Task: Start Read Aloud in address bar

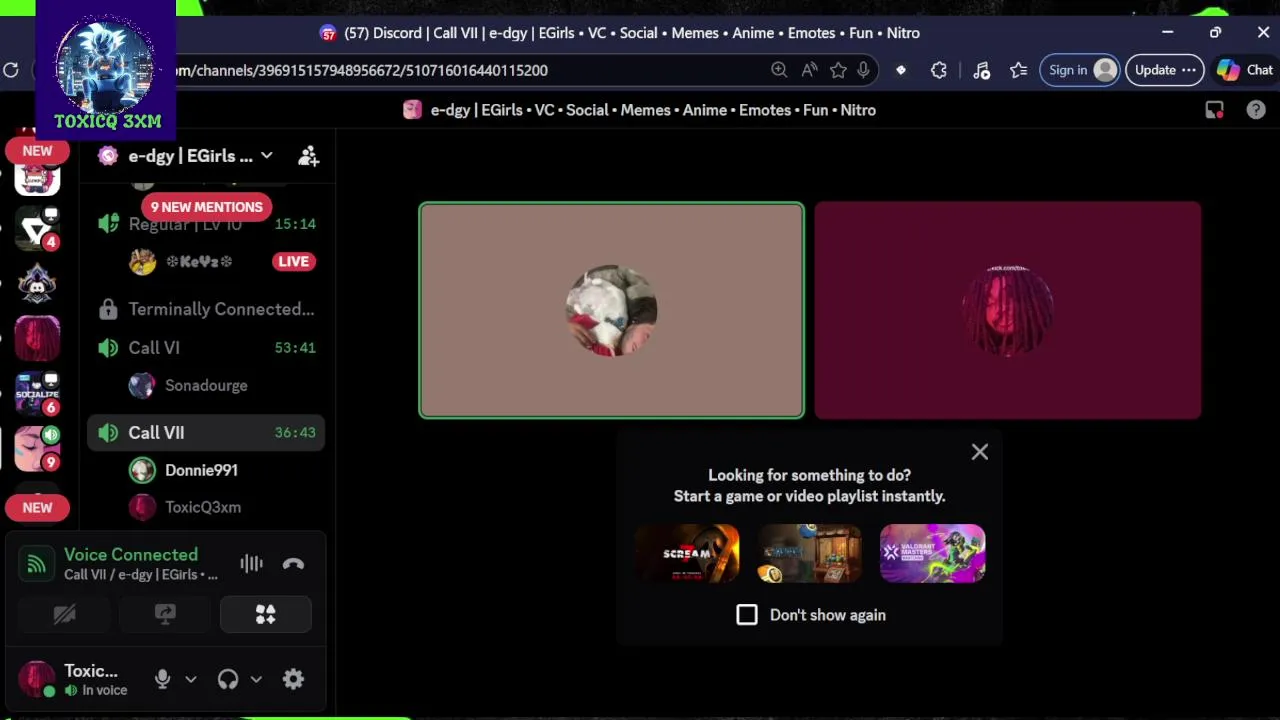Action: 809,70
